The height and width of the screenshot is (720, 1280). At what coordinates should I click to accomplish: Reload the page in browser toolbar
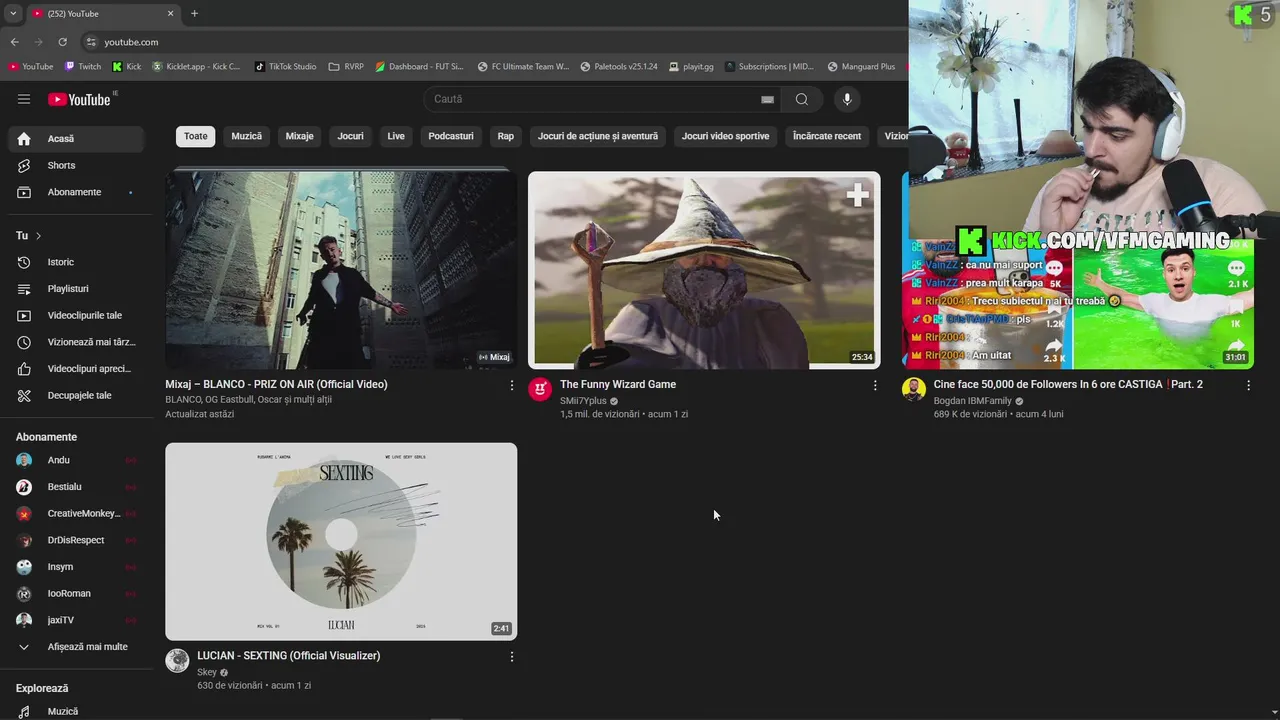[x=62, y=42]
